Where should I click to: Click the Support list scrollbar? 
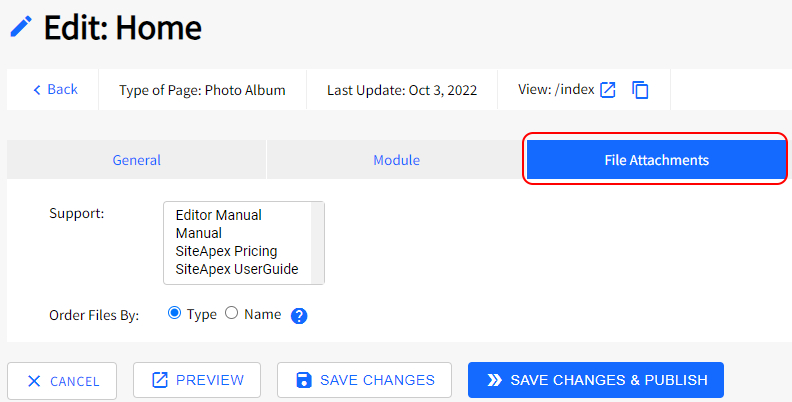point(318,243)
